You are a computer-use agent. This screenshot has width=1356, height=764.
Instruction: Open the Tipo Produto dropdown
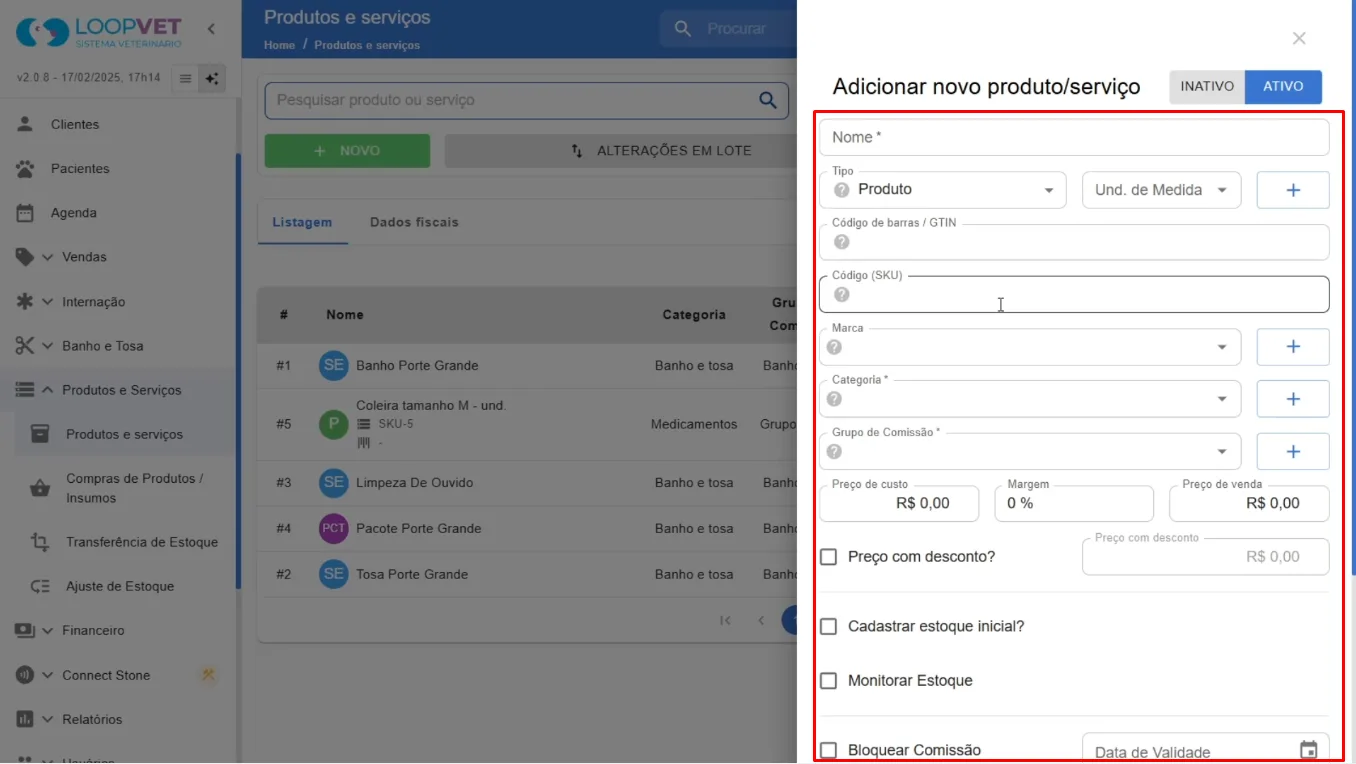(942, 190)
